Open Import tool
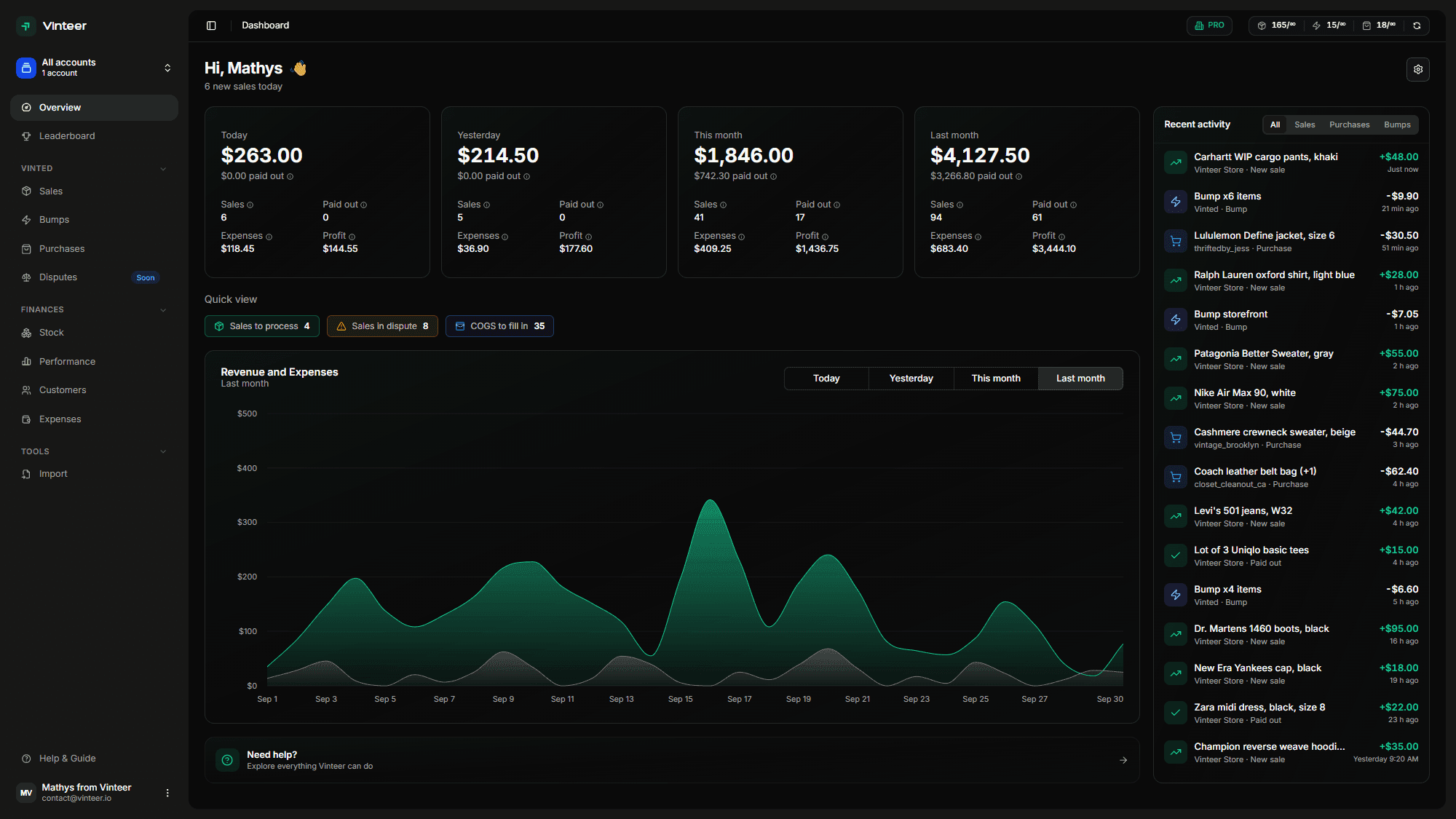1456x819 pixels. coord(94,474)
